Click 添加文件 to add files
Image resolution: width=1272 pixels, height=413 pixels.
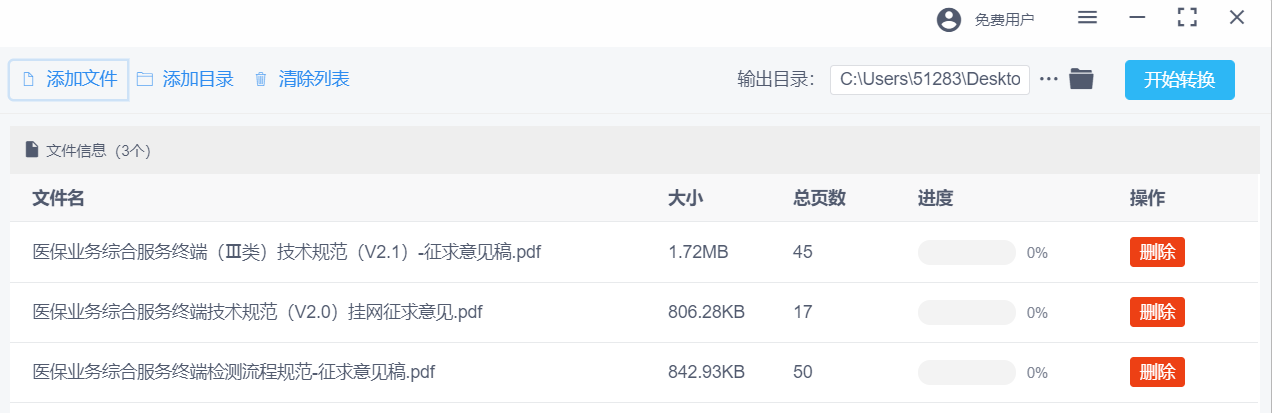tap(69, 79)
